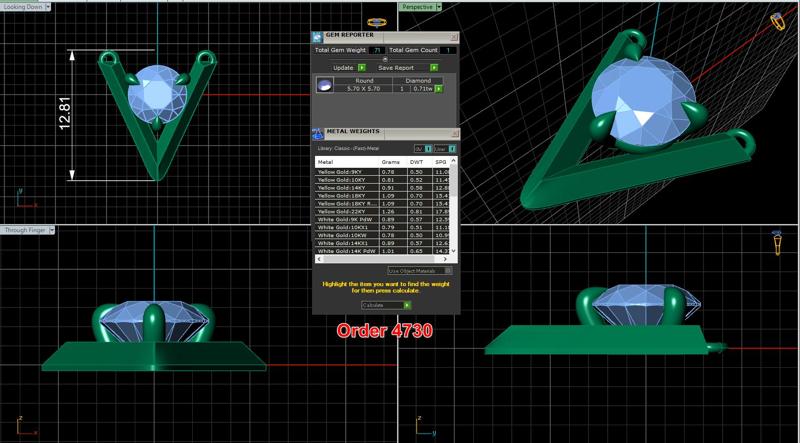The height and width of the screenshot is (443, 800).
Task: Select the White Gold:9K PdW row
Action: (382, 219)
